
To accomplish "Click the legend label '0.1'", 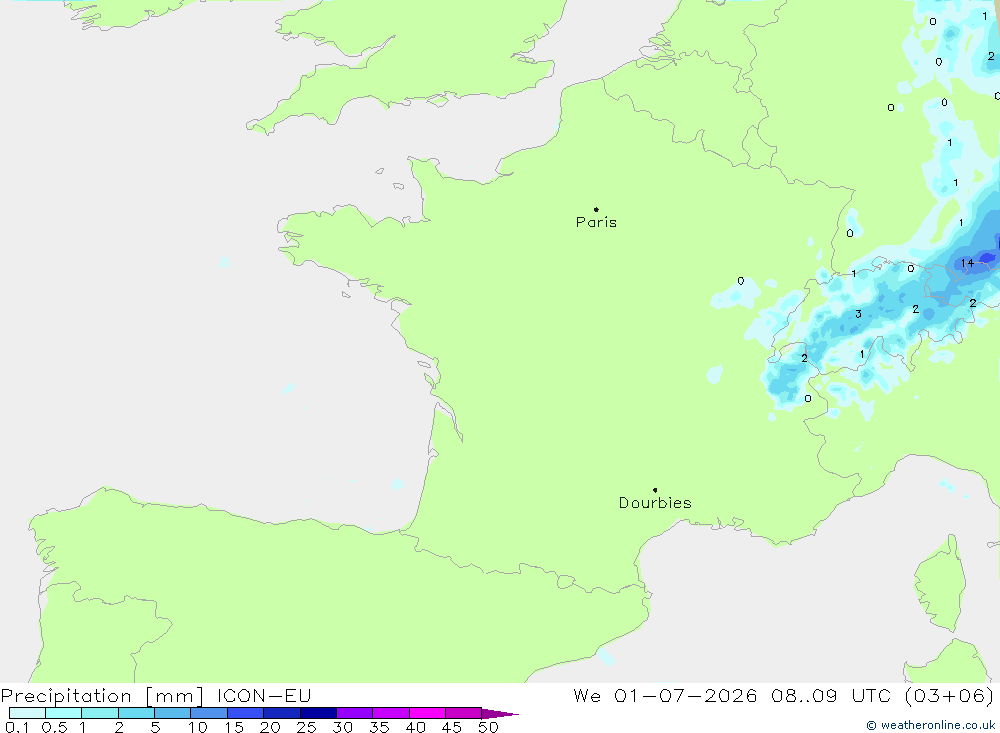I will point(17,727).
